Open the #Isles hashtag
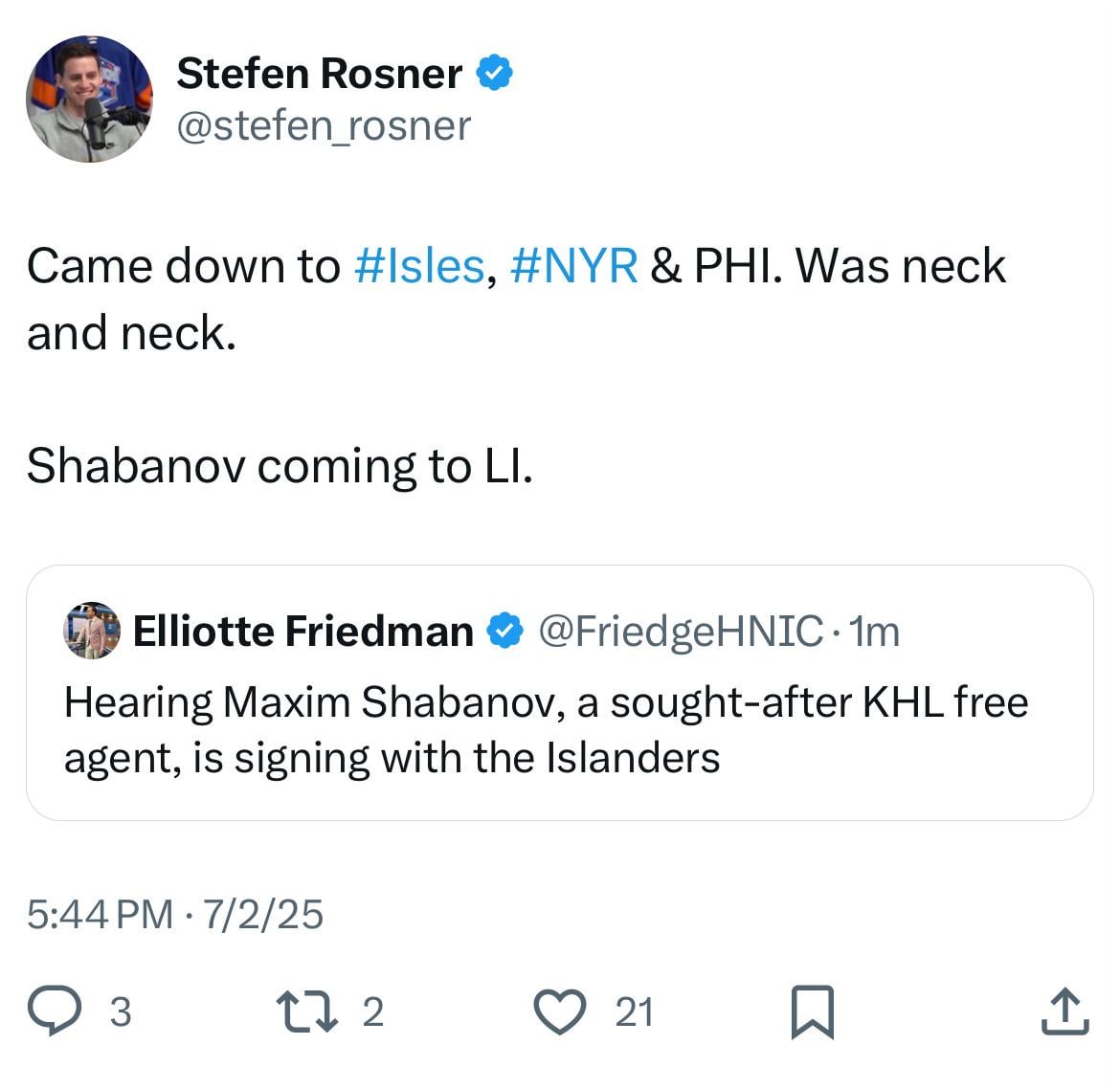 tap(418, 266)
